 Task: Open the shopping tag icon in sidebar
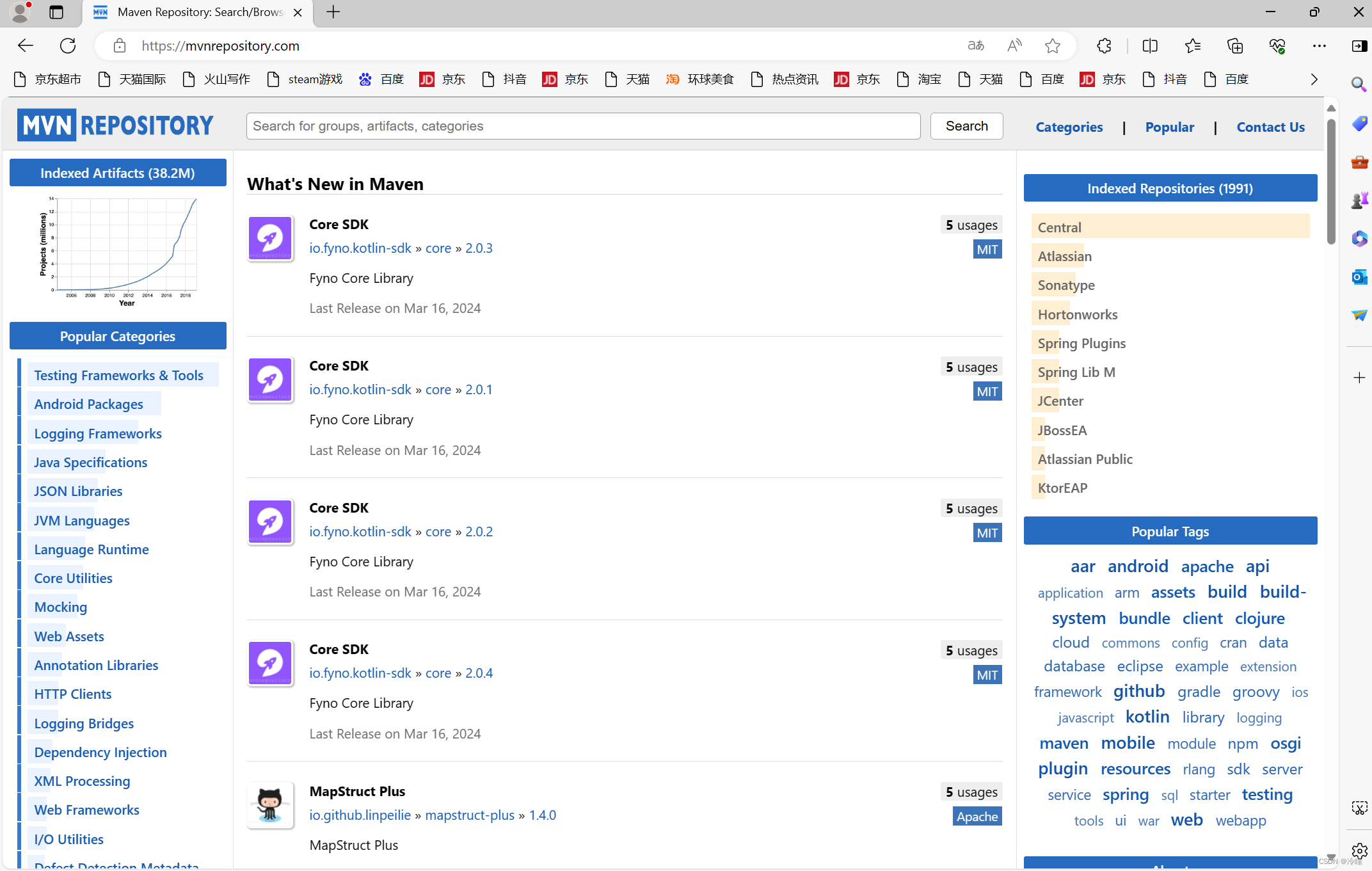[x=1359, y=123]
